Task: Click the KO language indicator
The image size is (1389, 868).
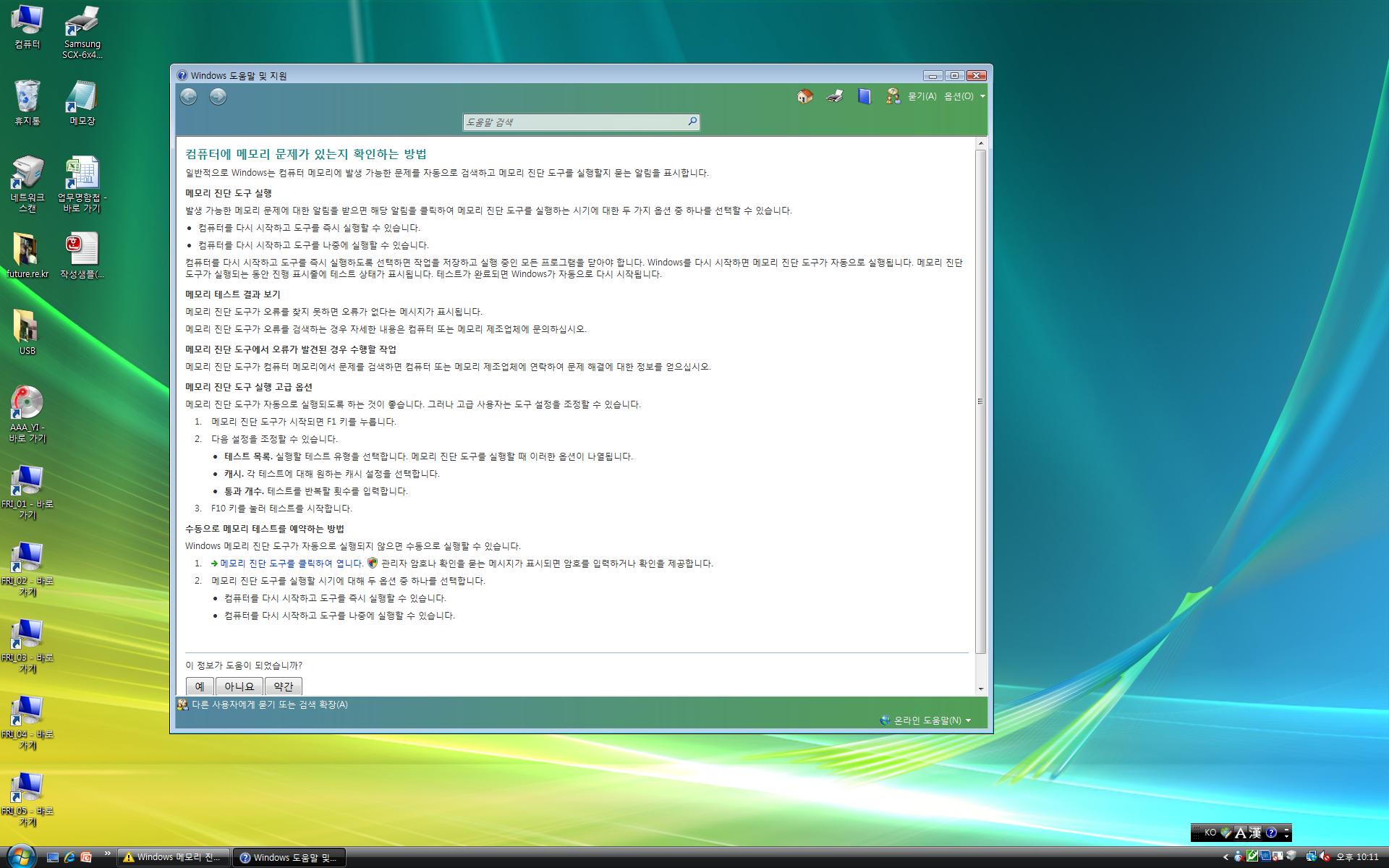Action: (1210, 833)
